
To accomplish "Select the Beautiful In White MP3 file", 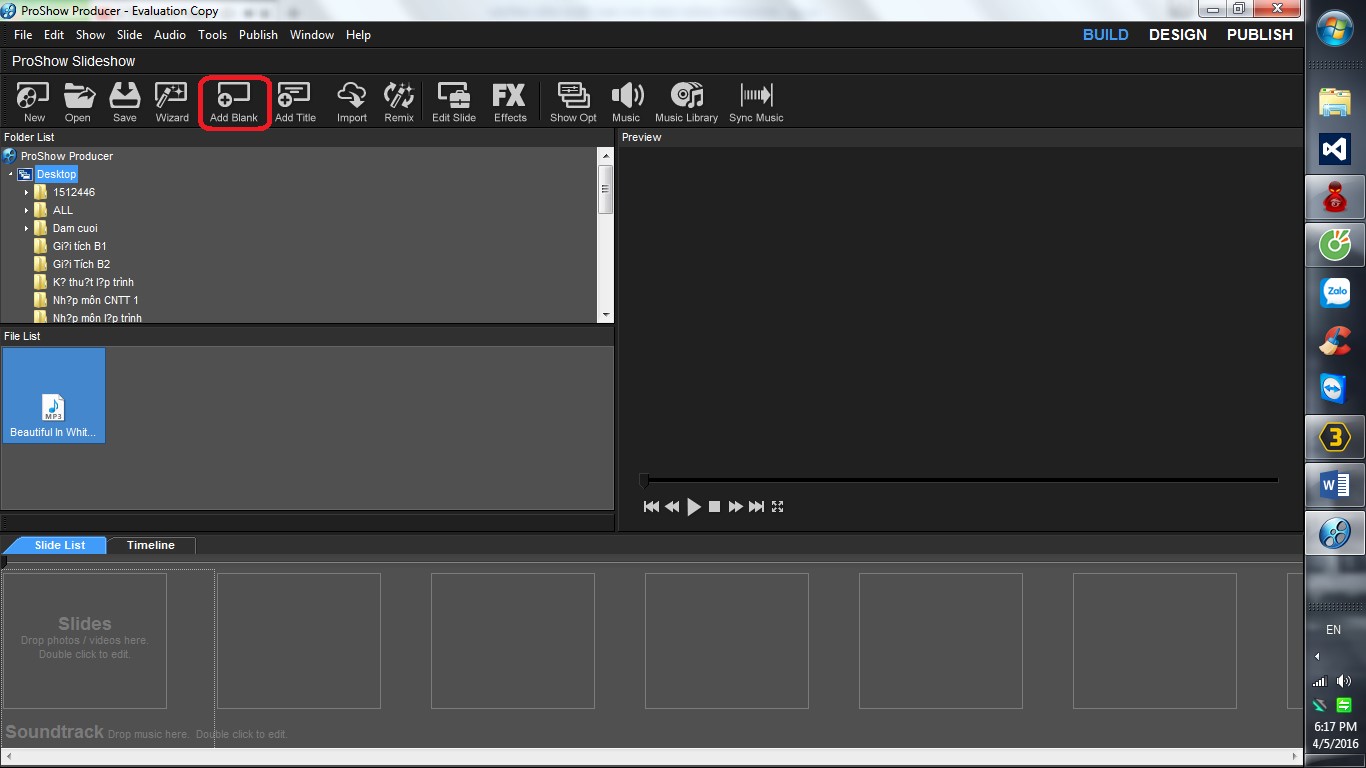I will (53, 395).
